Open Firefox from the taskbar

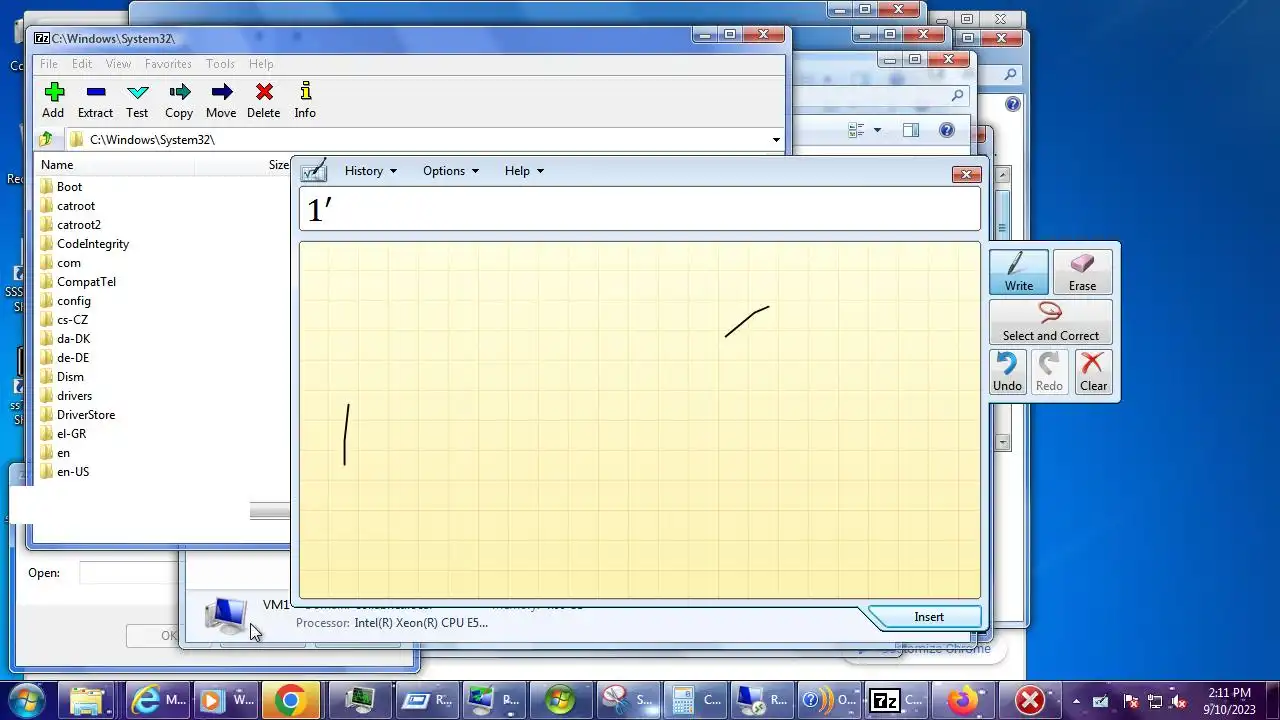[x=964, y=700]
